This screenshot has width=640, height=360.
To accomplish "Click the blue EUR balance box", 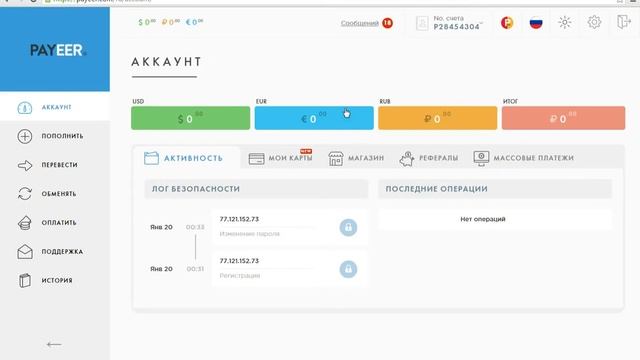I will point(314,118).
